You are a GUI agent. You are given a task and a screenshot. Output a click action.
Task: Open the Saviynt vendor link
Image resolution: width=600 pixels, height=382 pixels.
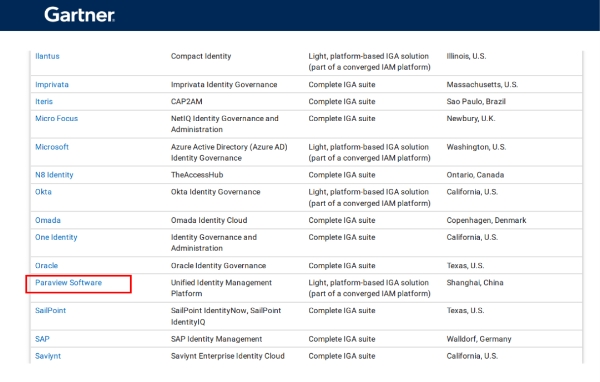click(48, 356)
